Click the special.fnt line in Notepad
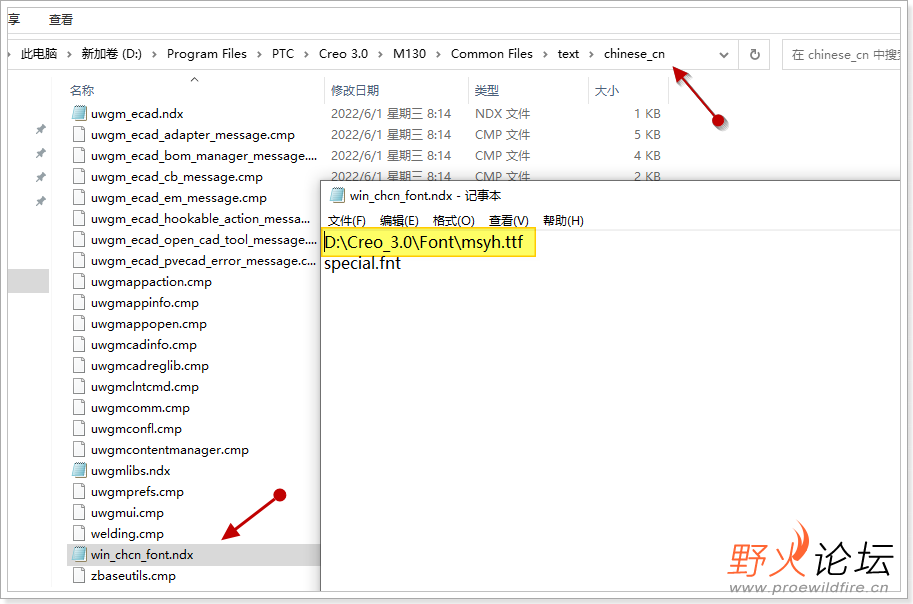The image size is (913, 604). tap(362, 263)
